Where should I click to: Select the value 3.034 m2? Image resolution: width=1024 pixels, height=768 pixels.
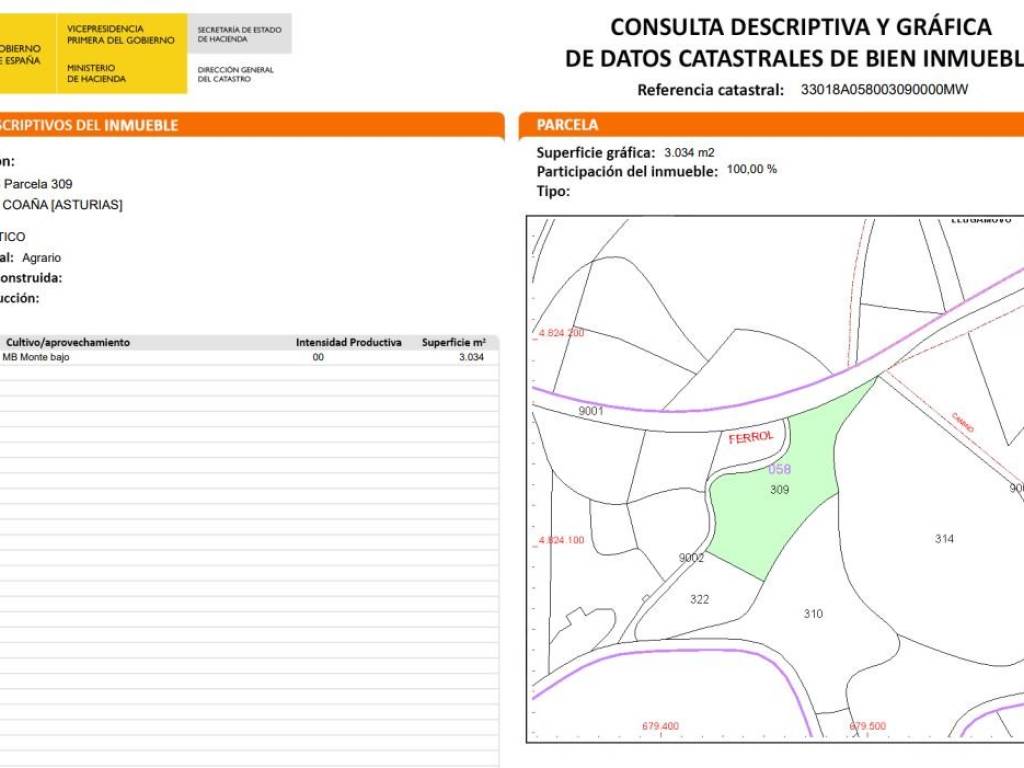[689, 152]
